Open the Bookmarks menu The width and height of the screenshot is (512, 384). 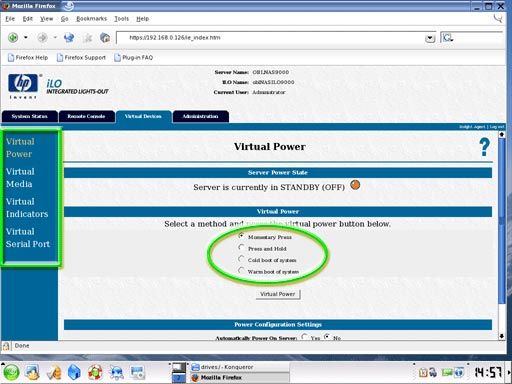91,19
